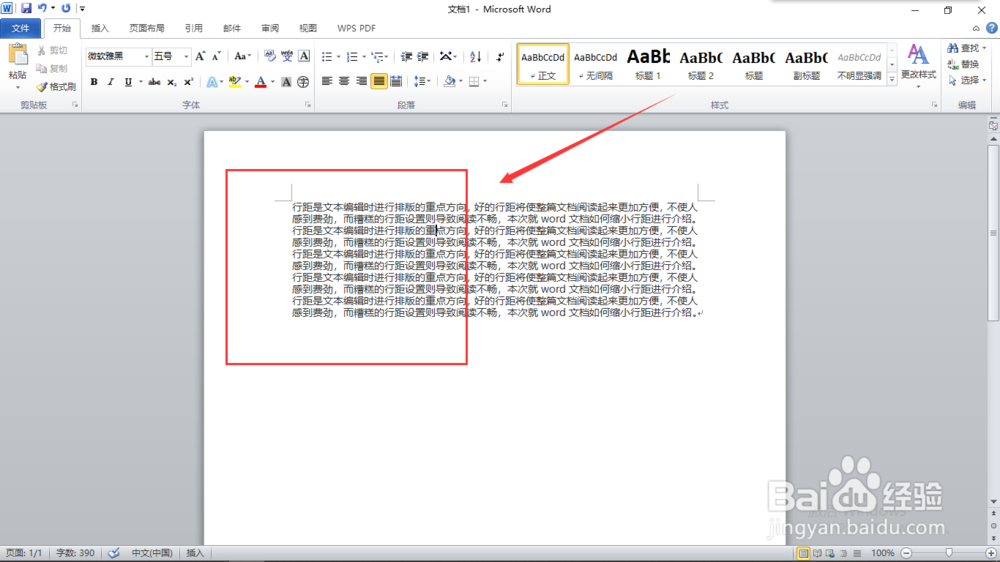Image resolution: width=1000 pixels, height=562 pixels.
Task: Click the enclosed character (字) icon
Action: [303, 82]
